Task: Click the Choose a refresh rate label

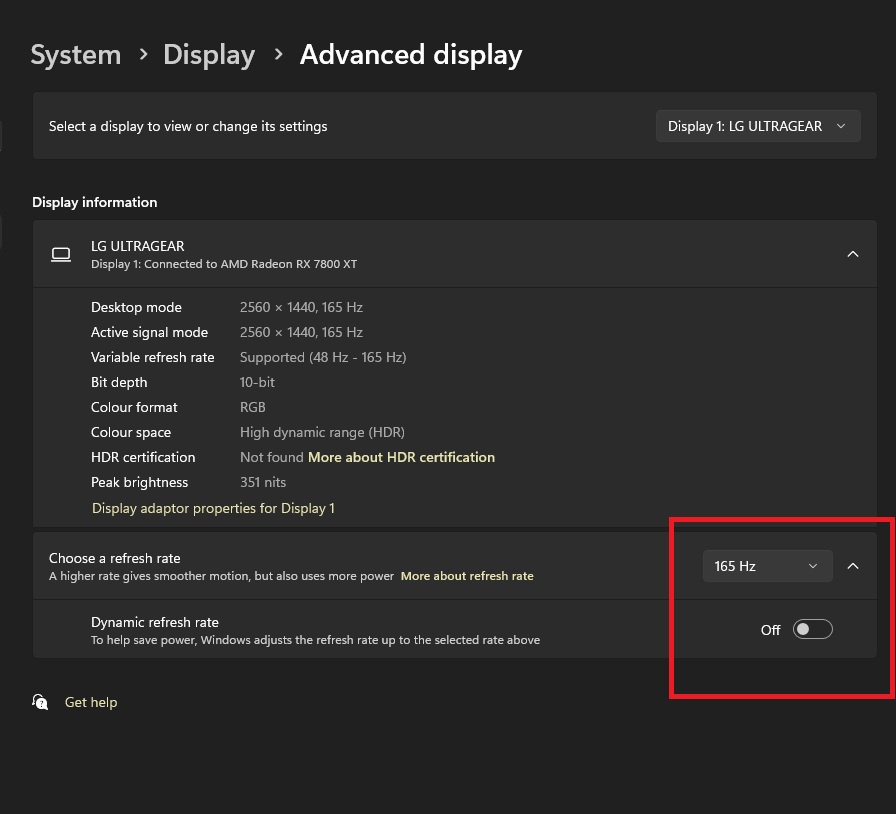Action: click(x=115, y=558)
